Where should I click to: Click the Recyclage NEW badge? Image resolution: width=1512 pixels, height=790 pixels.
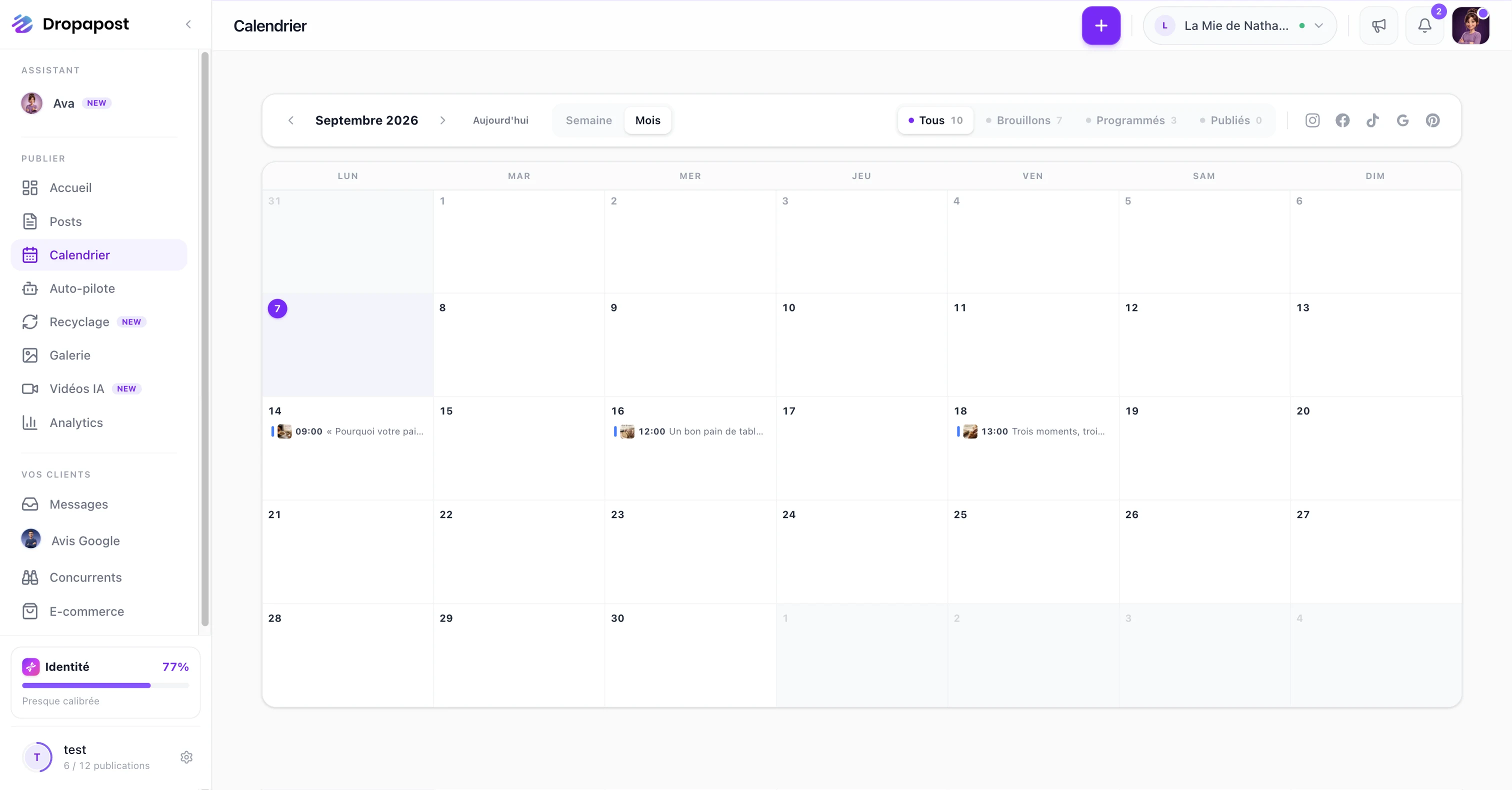click(x=131, y=321)
